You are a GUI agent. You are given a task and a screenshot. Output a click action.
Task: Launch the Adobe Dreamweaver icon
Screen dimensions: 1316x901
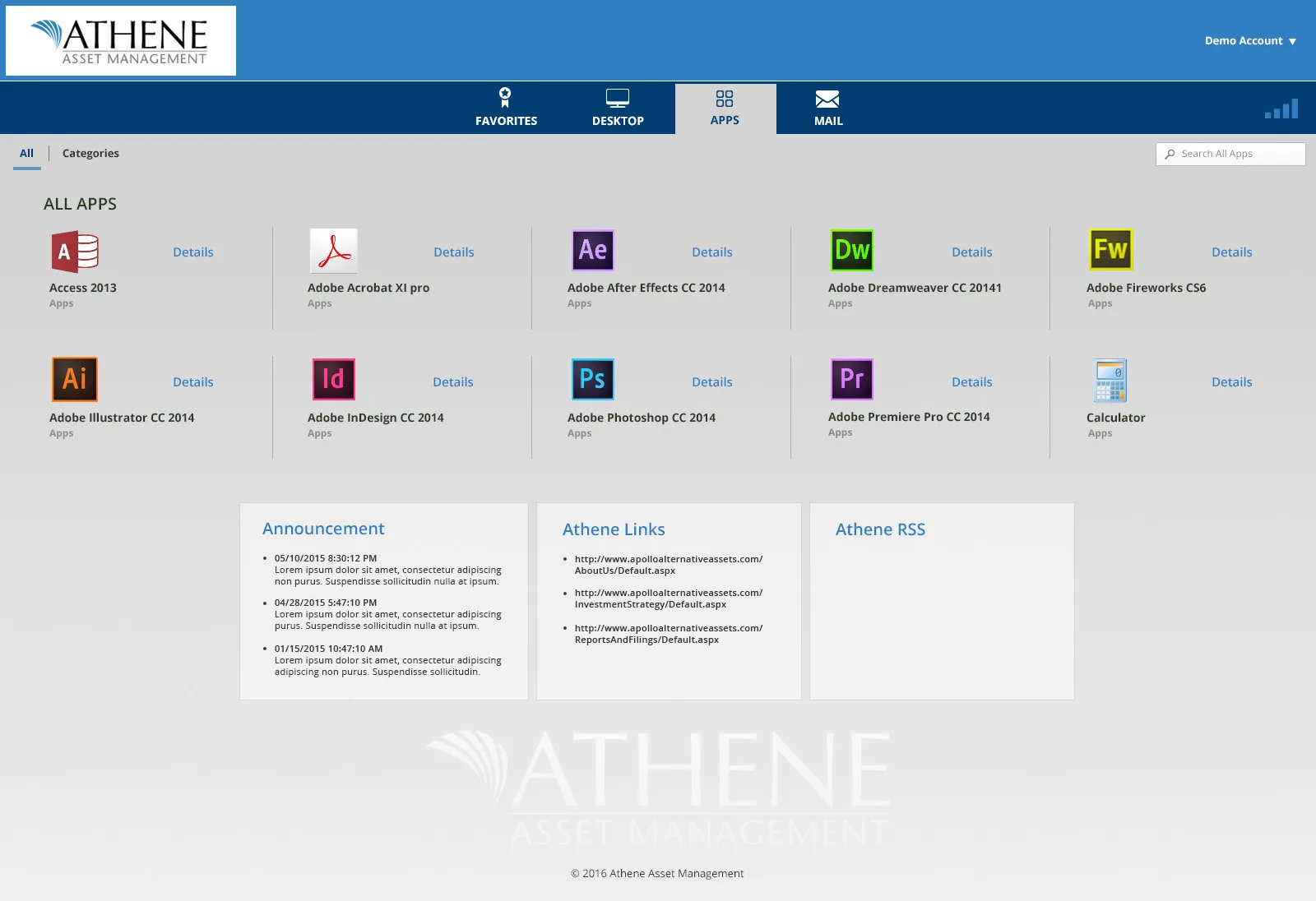click(x=852, y=250)
